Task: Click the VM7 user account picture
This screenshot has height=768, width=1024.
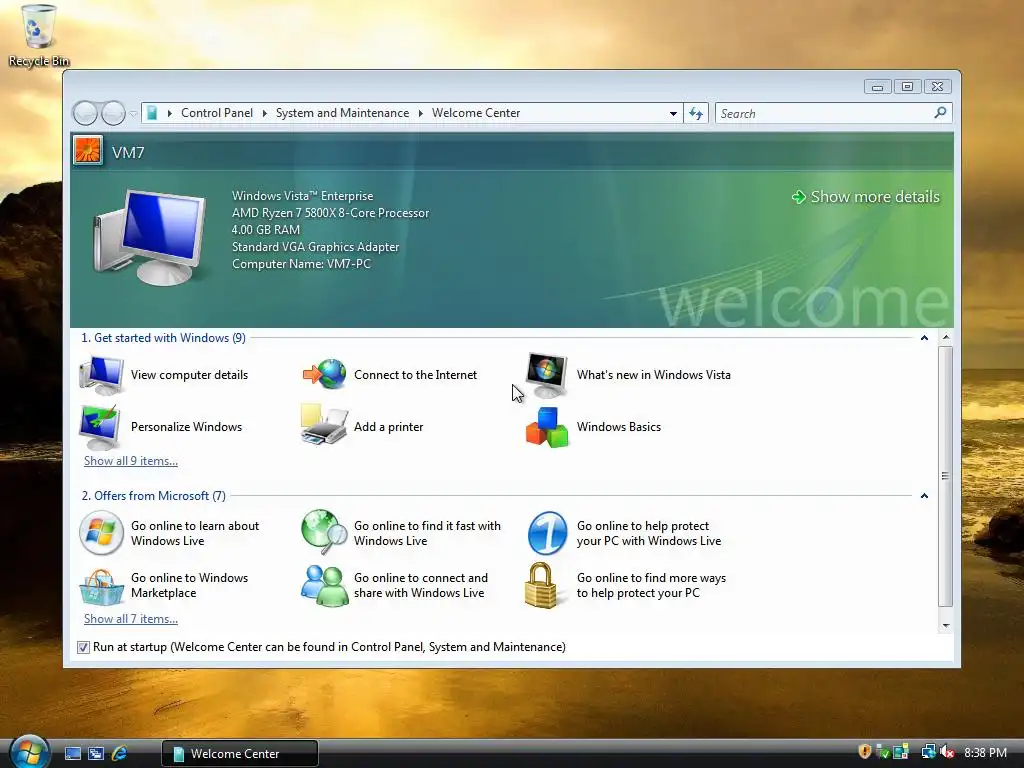Action: [88, 151]
